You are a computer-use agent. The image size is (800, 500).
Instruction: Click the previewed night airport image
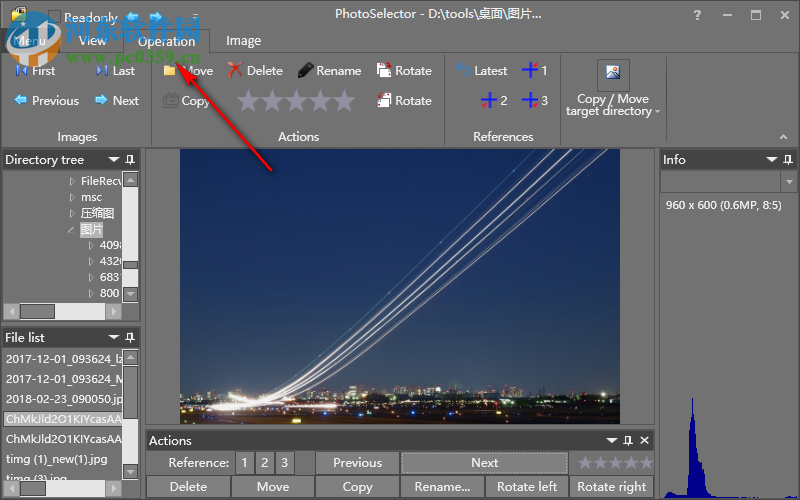pyautogui.click(x=399, y=286)
